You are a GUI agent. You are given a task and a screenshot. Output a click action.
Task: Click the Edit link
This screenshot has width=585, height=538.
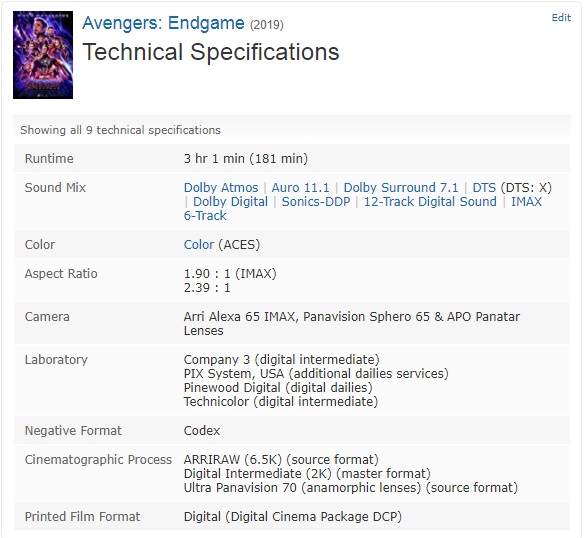click(x=561, y=18)
